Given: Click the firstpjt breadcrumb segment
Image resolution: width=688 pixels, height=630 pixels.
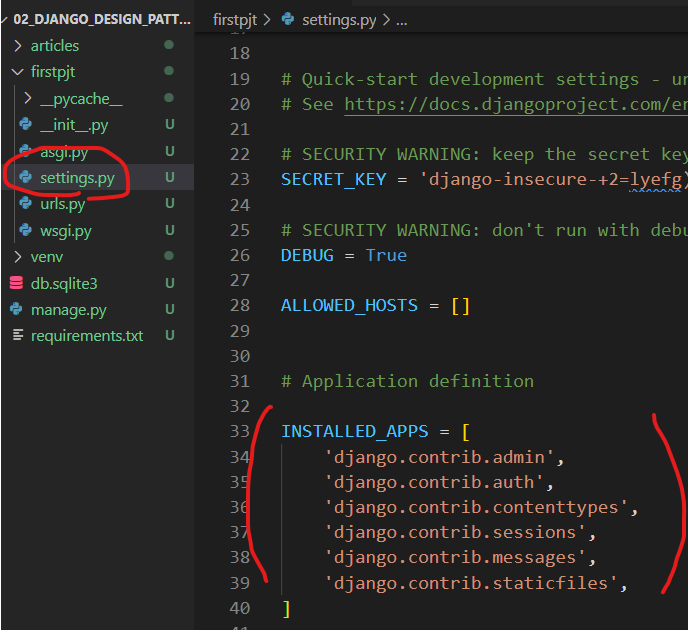Looking at the screenshot, I should click(235, 20).
